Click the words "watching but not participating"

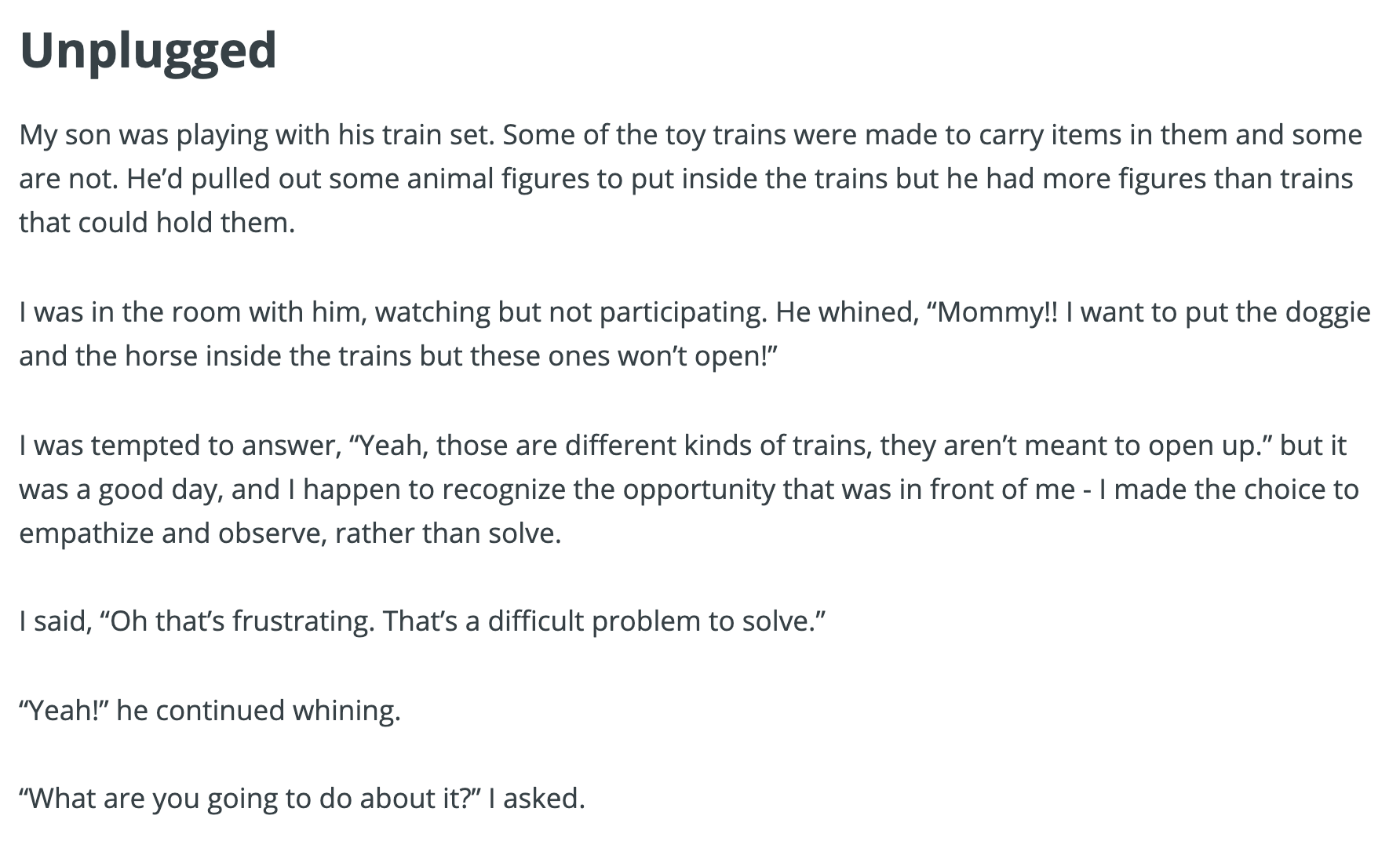570,312
